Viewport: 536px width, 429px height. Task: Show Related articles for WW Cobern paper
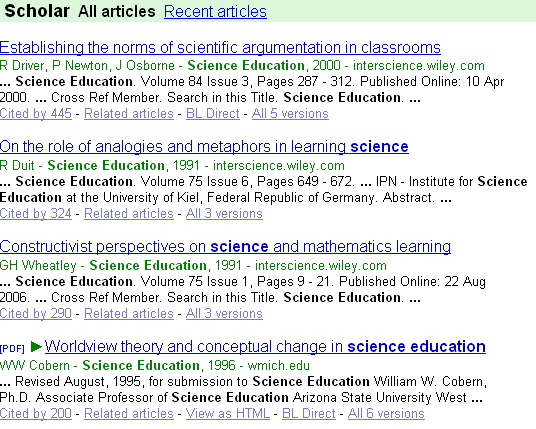(129, 414)
